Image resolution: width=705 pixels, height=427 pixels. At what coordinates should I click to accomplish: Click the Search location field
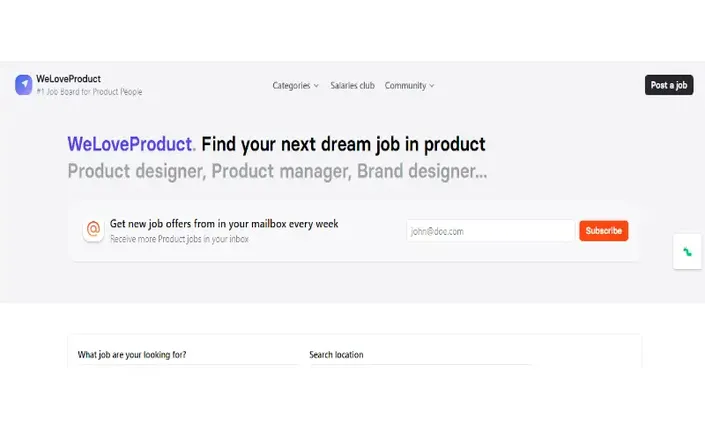[x=419, y=355]
